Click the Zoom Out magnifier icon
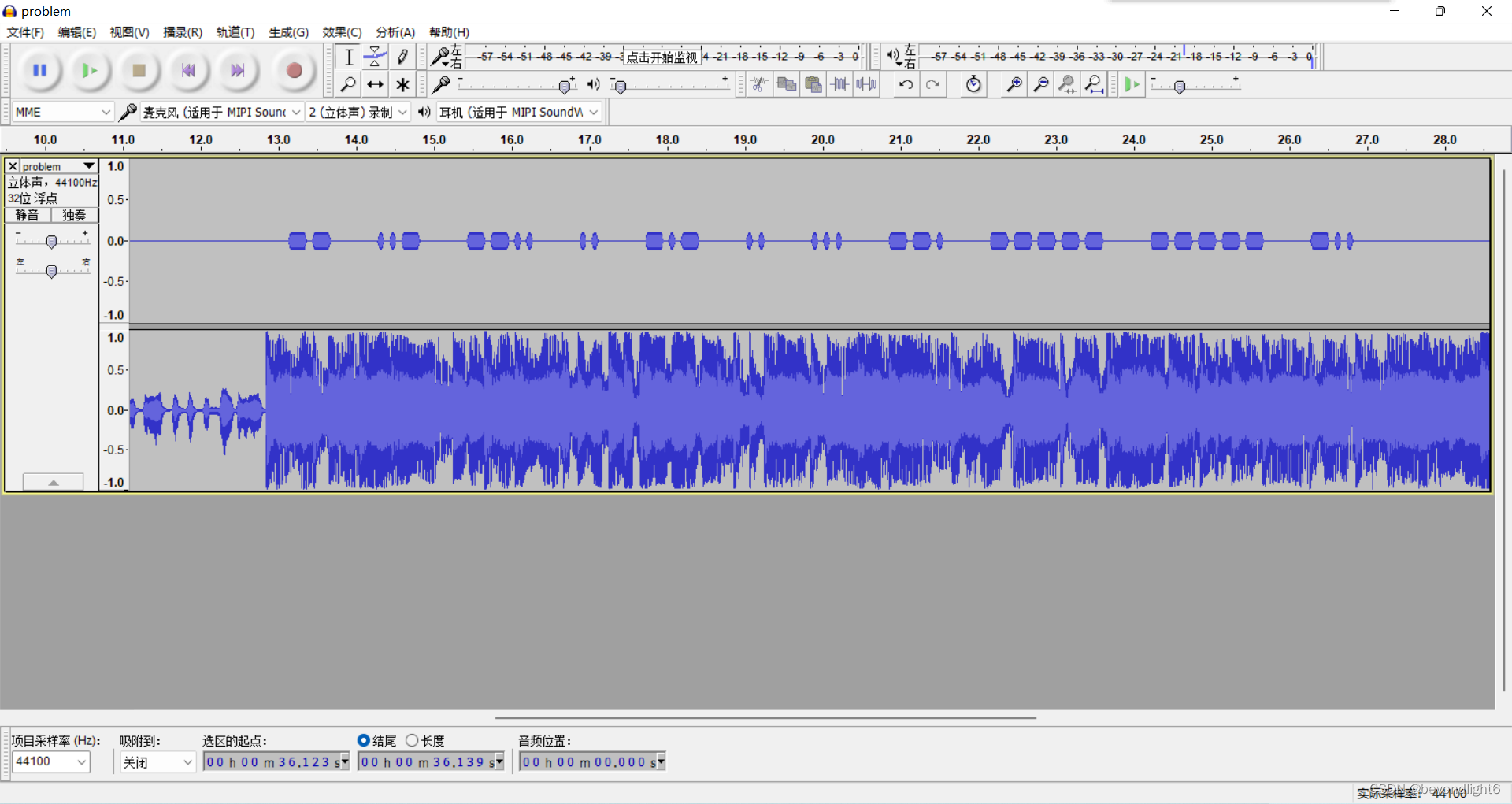This screenshot has width=1512, height=804. pos(1041,84)
